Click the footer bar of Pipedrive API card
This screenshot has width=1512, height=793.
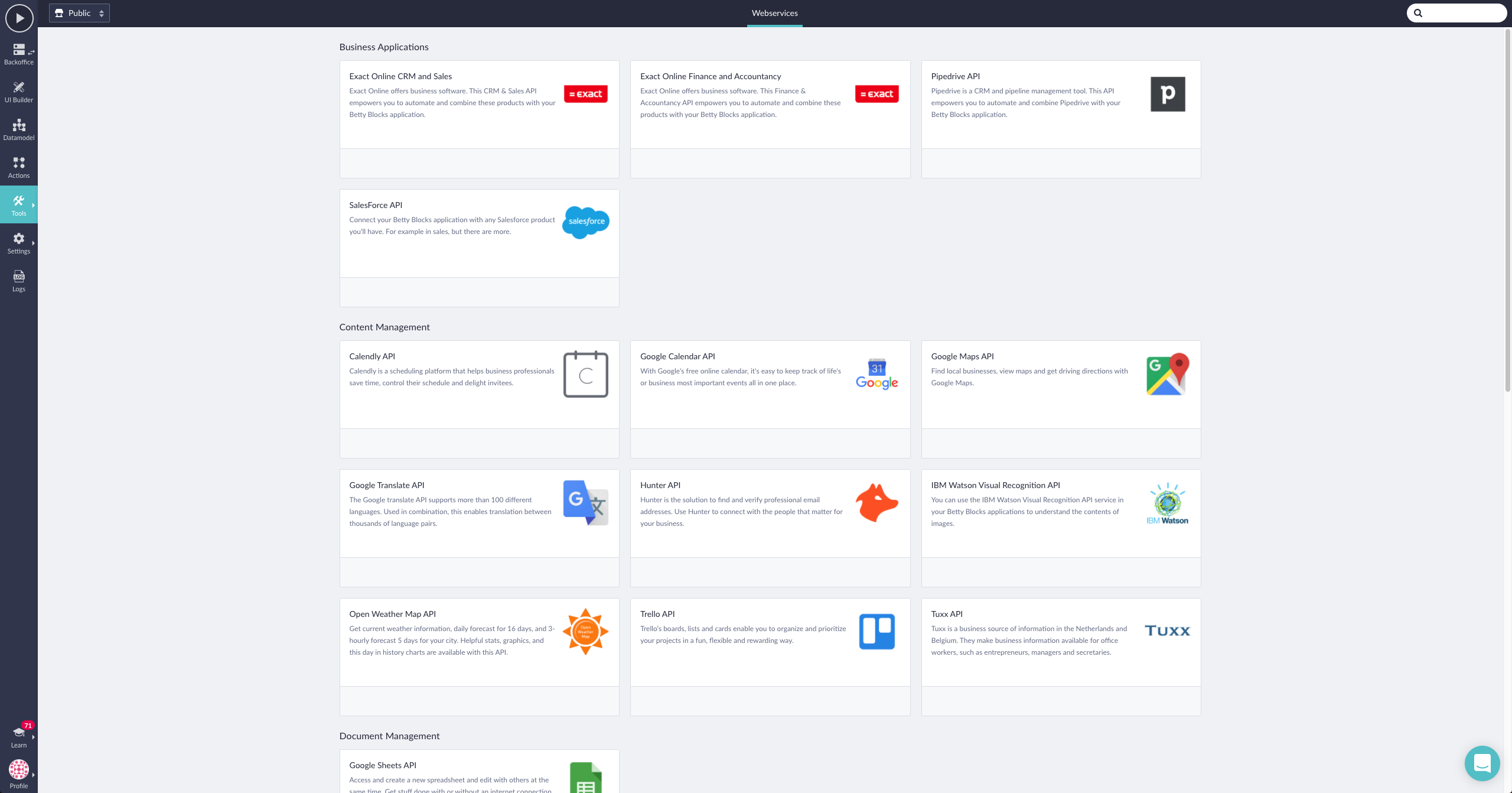[x=1061, y=164]
